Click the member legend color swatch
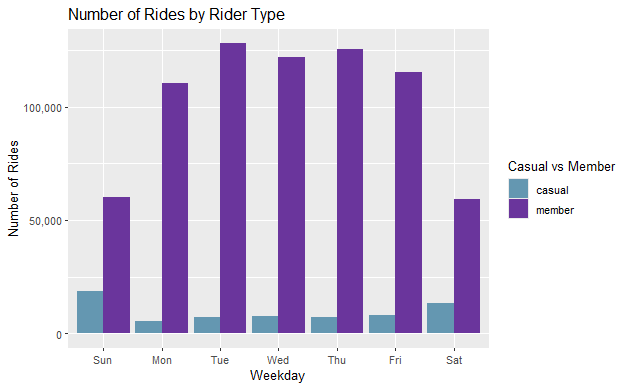The width and height of the screenshot is (629, 389). click(518, 209)
